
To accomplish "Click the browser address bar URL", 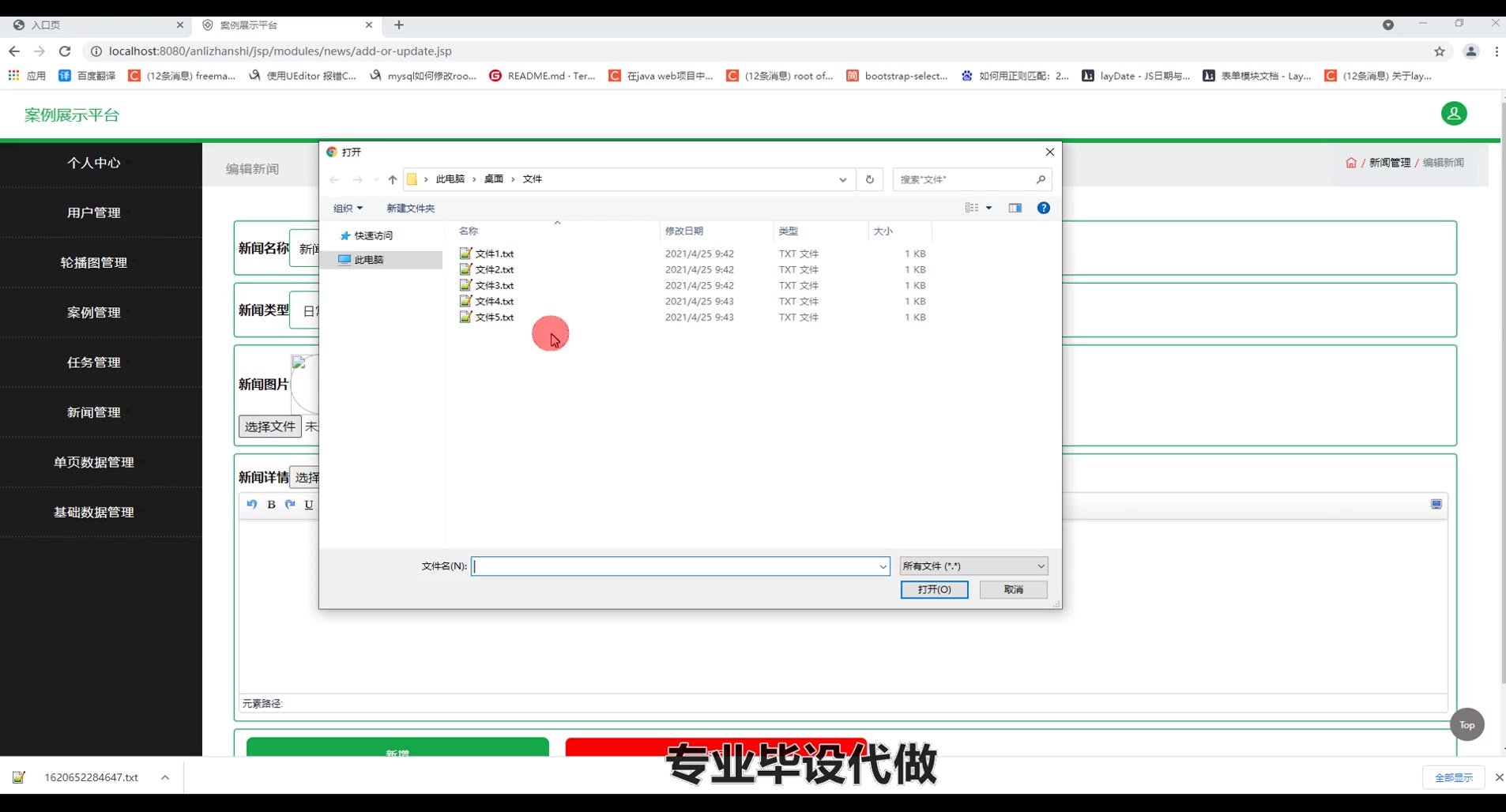I will (x=280, y=51).
